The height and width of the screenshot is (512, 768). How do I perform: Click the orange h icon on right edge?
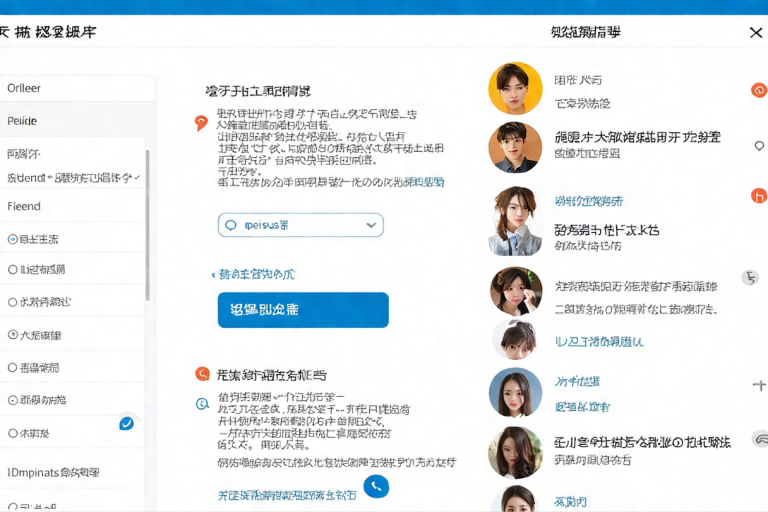[759, 196]
